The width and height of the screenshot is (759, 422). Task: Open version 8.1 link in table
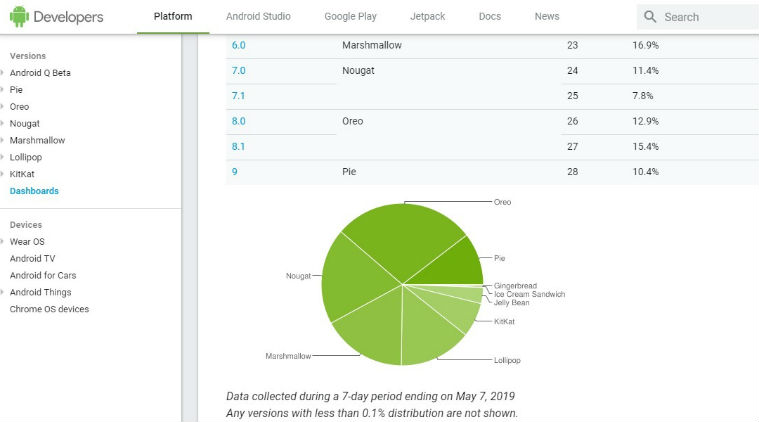pos(238,146)
